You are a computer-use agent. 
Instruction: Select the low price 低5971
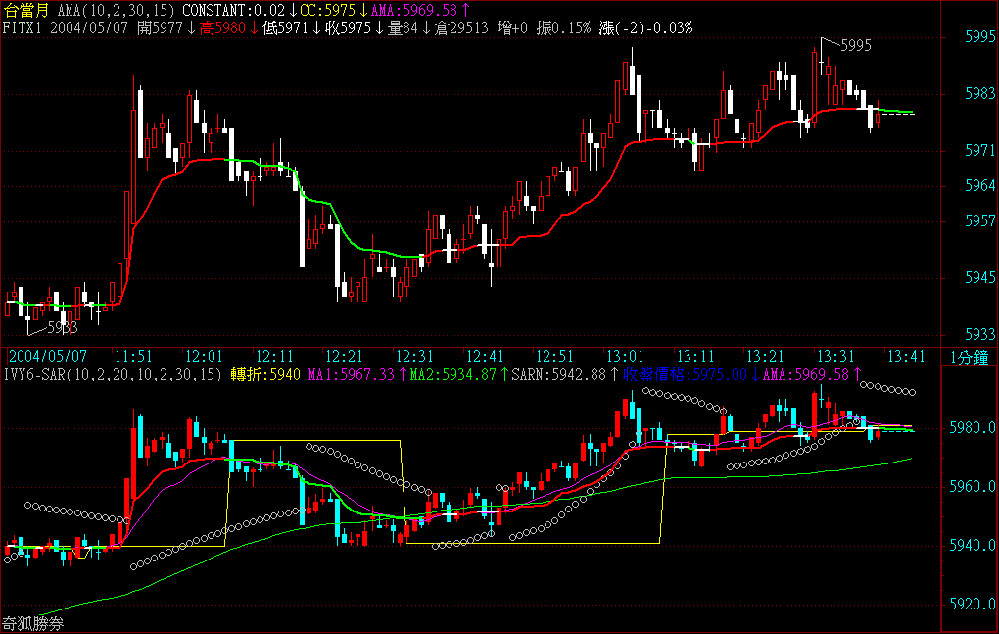(x=285, y=27)
